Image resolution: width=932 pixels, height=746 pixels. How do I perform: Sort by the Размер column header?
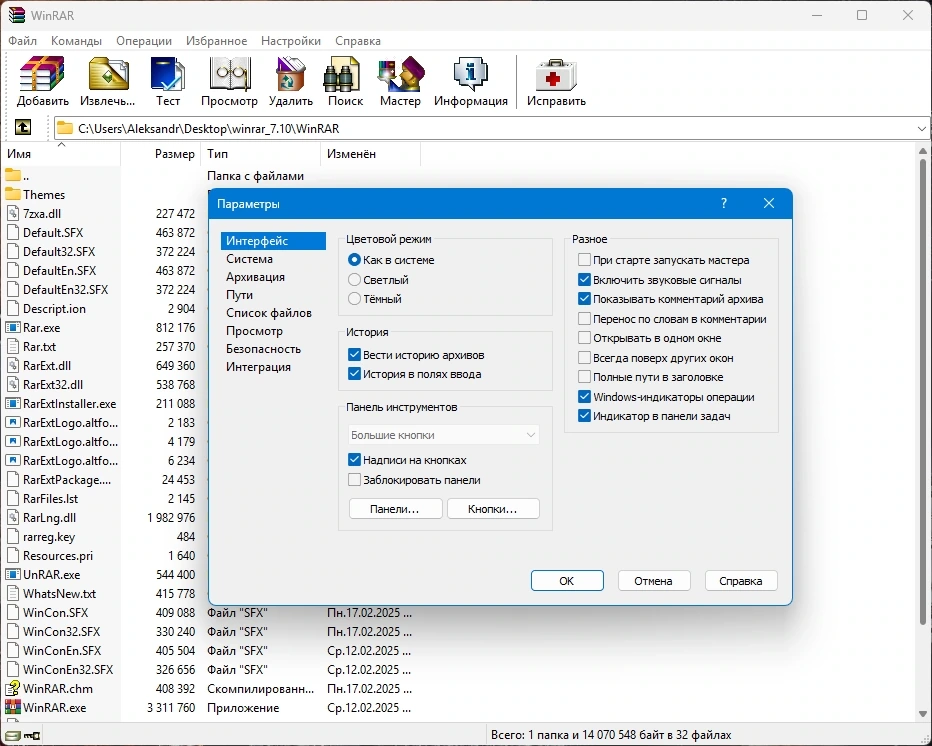click(161, 154)
